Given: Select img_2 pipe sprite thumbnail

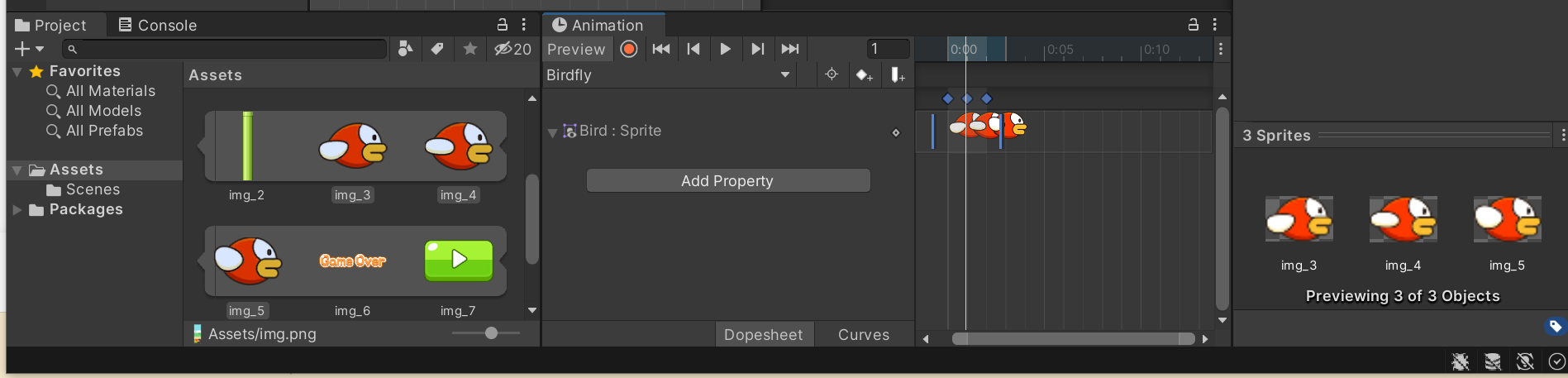Looking at the screenshot, I should (x=246, y=147).
